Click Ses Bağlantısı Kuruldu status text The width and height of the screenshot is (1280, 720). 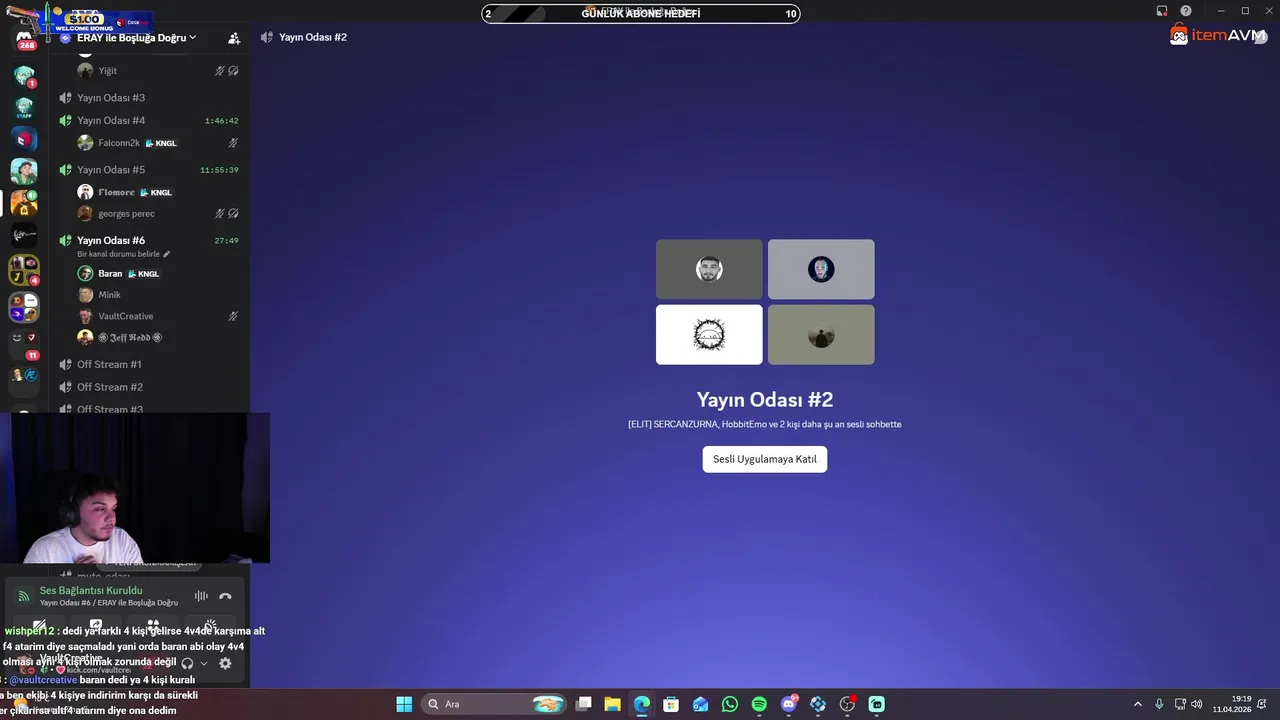click(91, 590)
